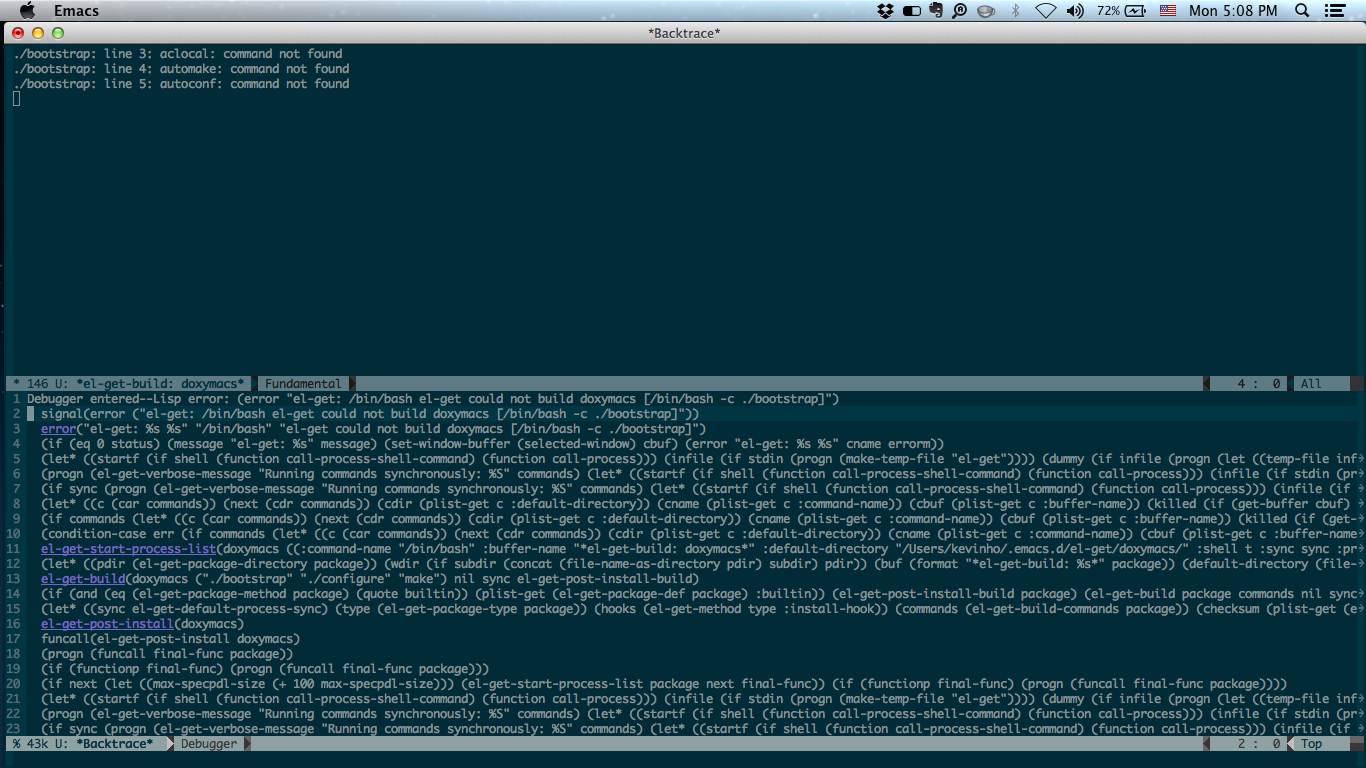Screen dimensions: 1366x768
Task: Click the coffee cup menu bar icon
Action: click(986, 11)
